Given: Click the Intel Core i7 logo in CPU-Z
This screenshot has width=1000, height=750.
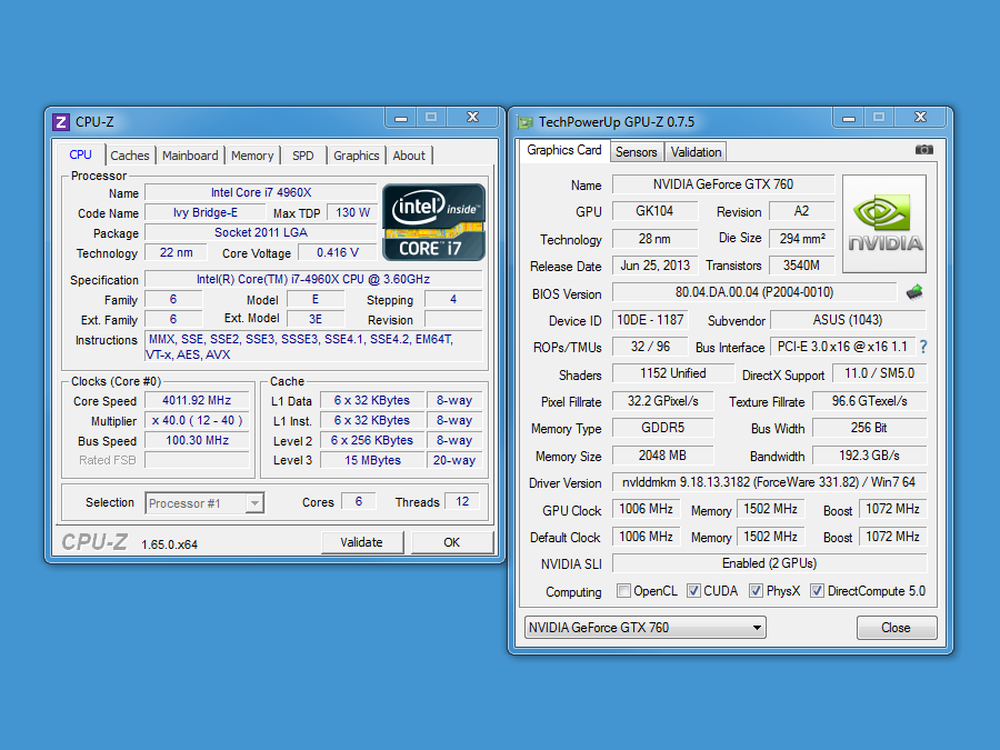Looking at the screenshot, I should 434,222.
